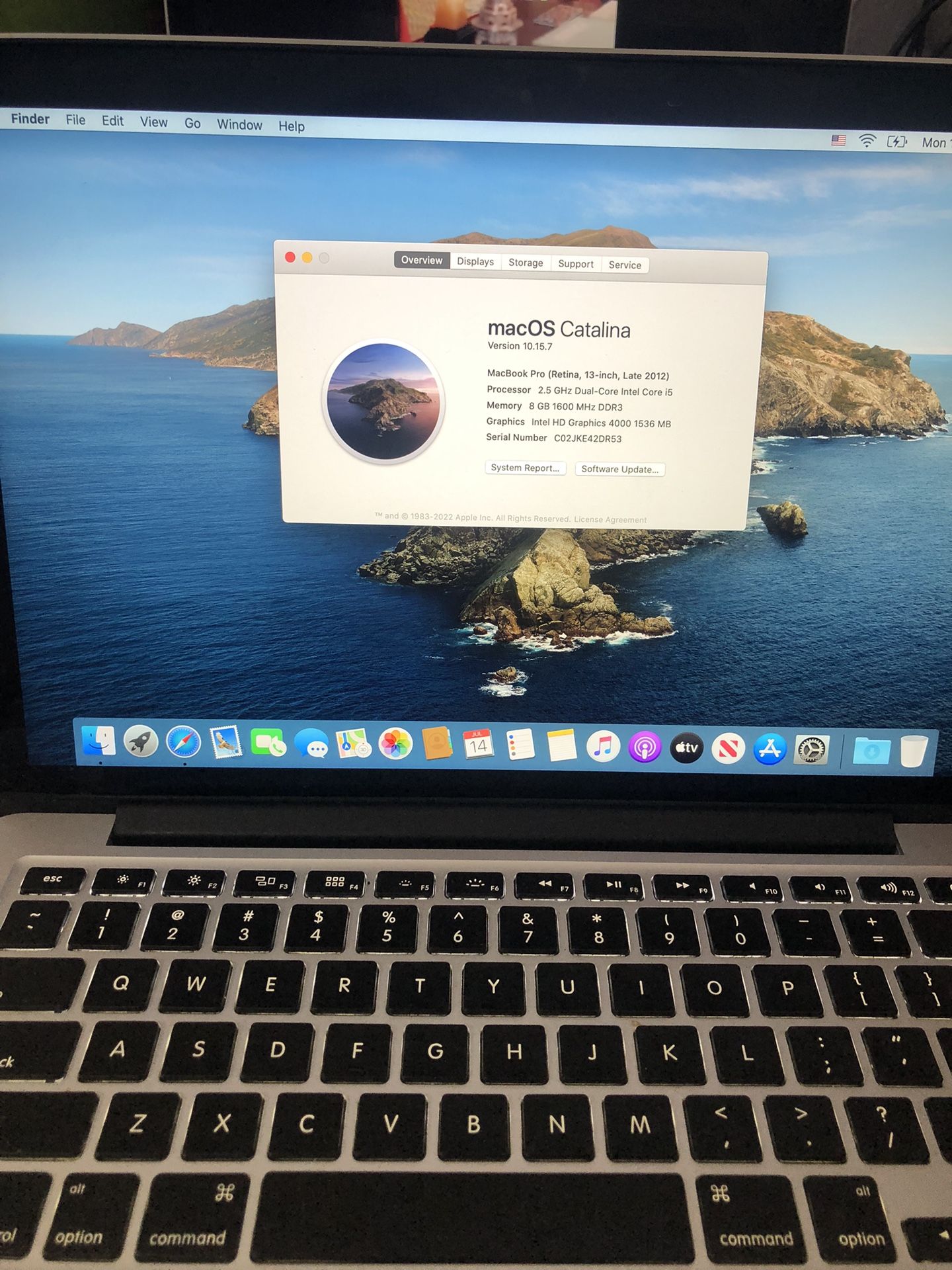Click the 2.5 GHz Dual-Core Intel Core i5 text
Image resolution: width=952 pixels, height=1270 pixels.
605,391
